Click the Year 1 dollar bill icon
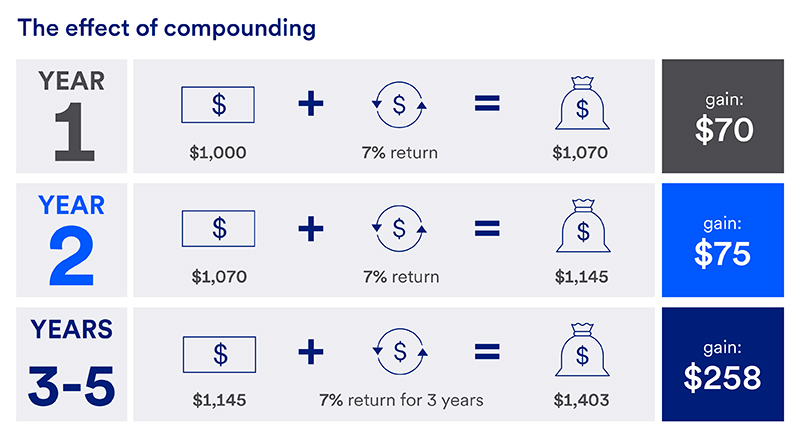The image size is (800, 441). click(218, 104)
